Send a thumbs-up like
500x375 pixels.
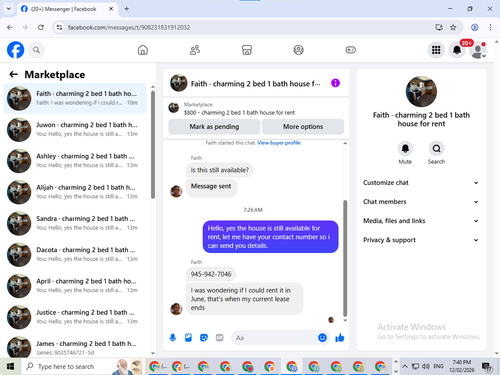point(340,338)
